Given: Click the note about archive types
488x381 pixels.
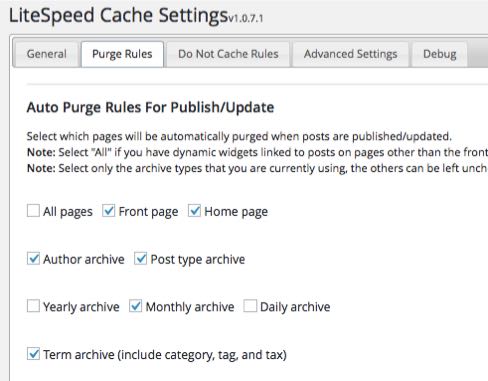Looking at the screenshot, I should click(257, 168).
